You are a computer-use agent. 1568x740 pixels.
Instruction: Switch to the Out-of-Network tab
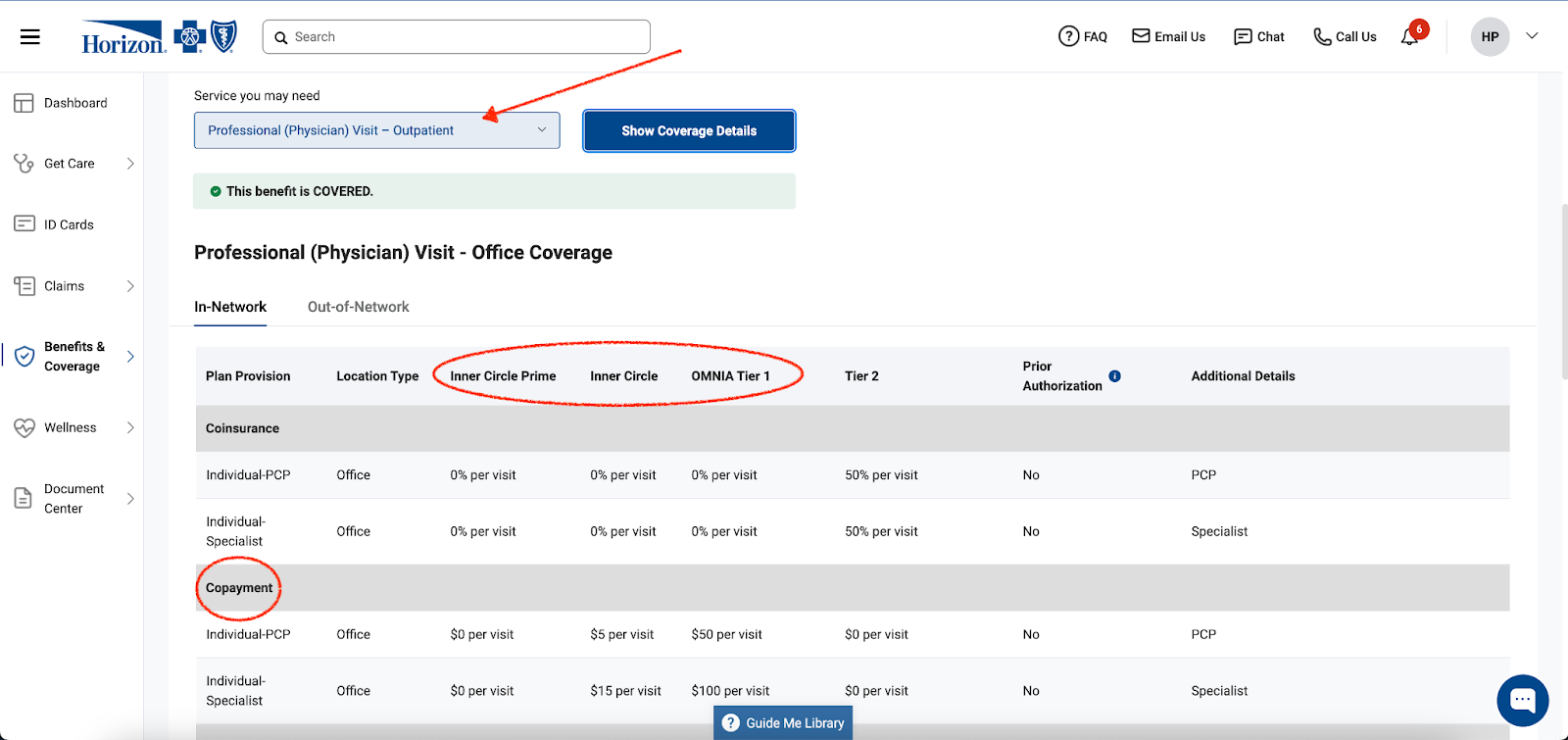click(359, 307)
